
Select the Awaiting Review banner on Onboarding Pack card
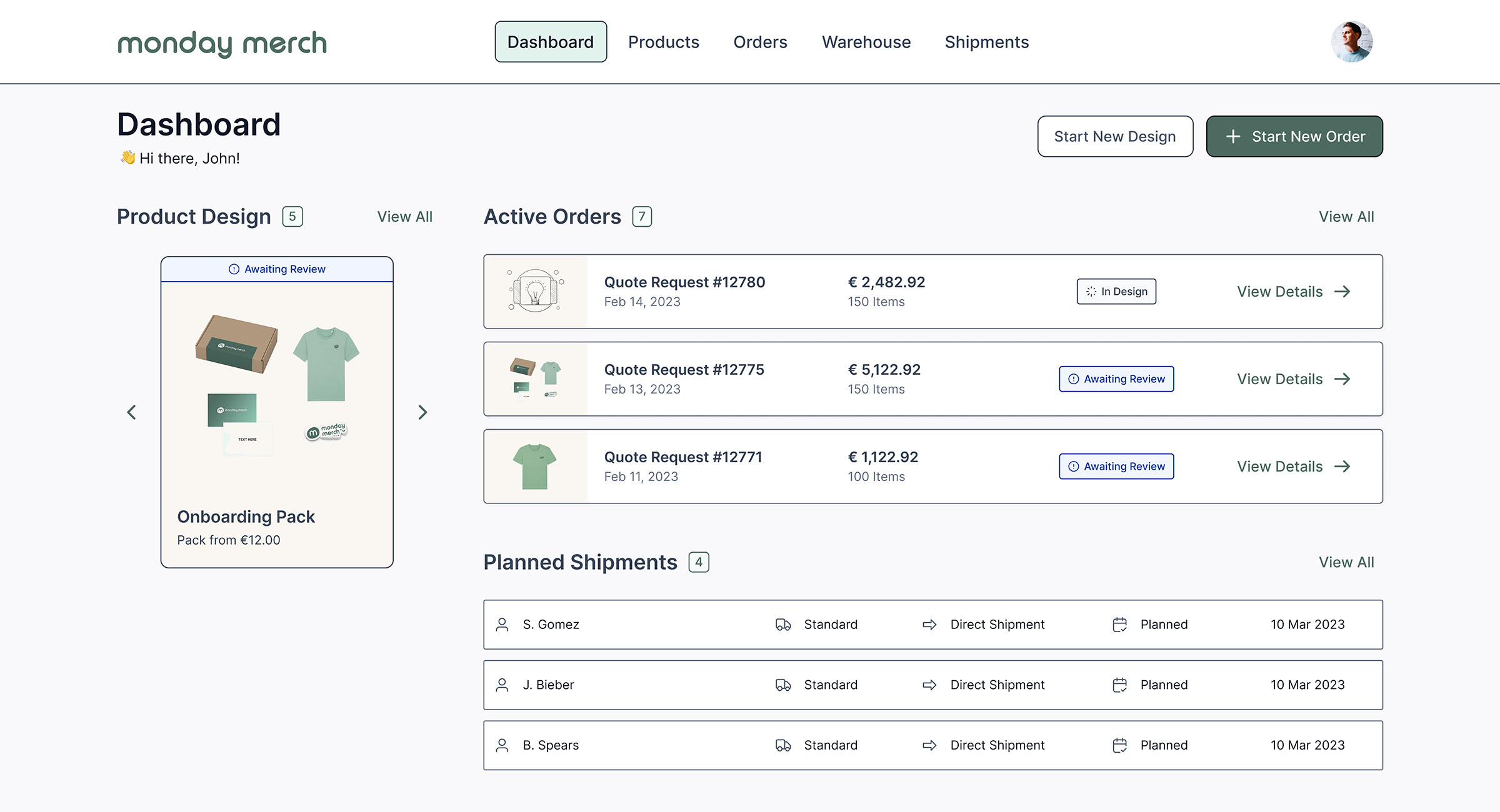276,269
